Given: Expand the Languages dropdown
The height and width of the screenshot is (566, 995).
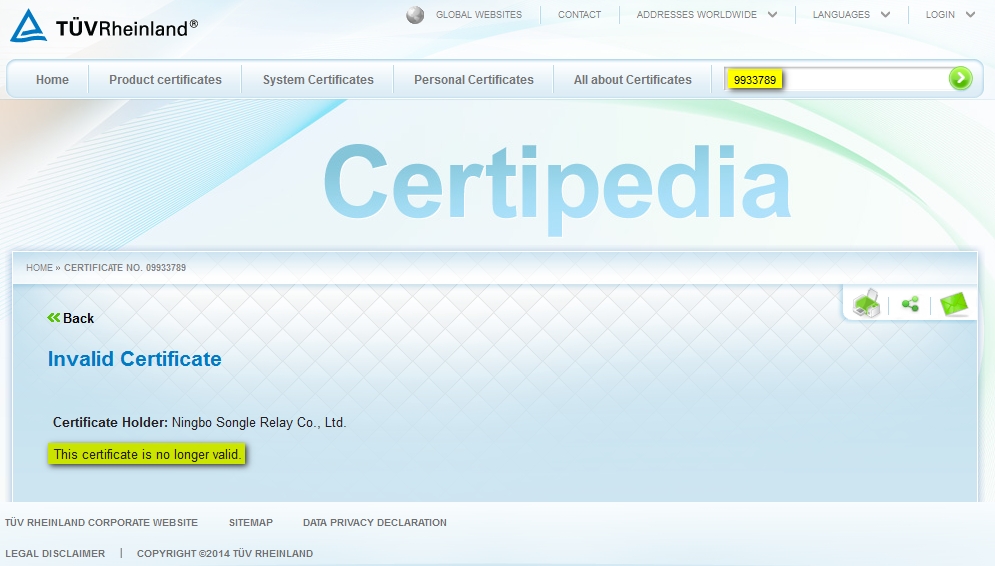Looking at the screenshot, I should click(x=851, y=15).
